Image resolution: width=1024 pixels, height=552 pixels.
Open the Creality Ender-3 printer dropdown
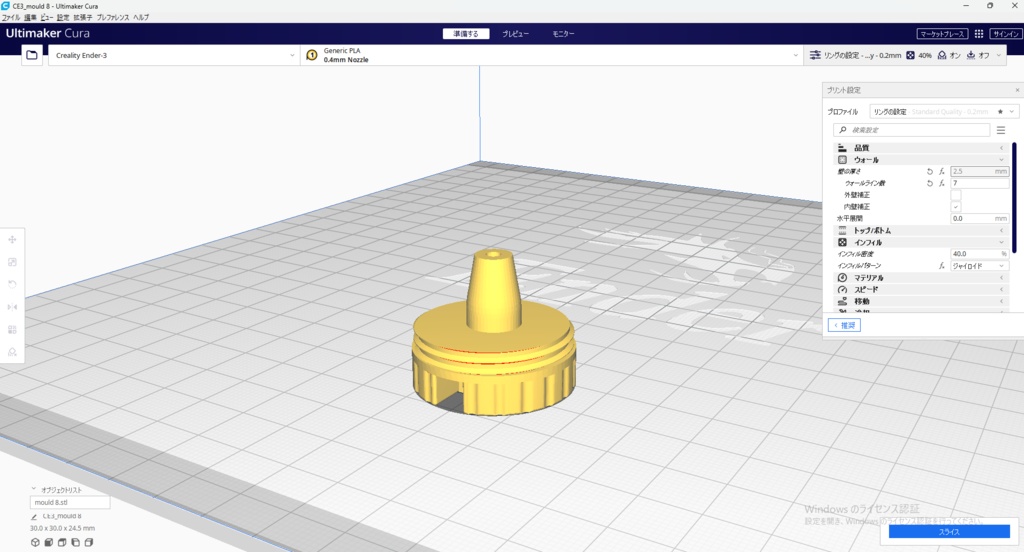[174, 56]
